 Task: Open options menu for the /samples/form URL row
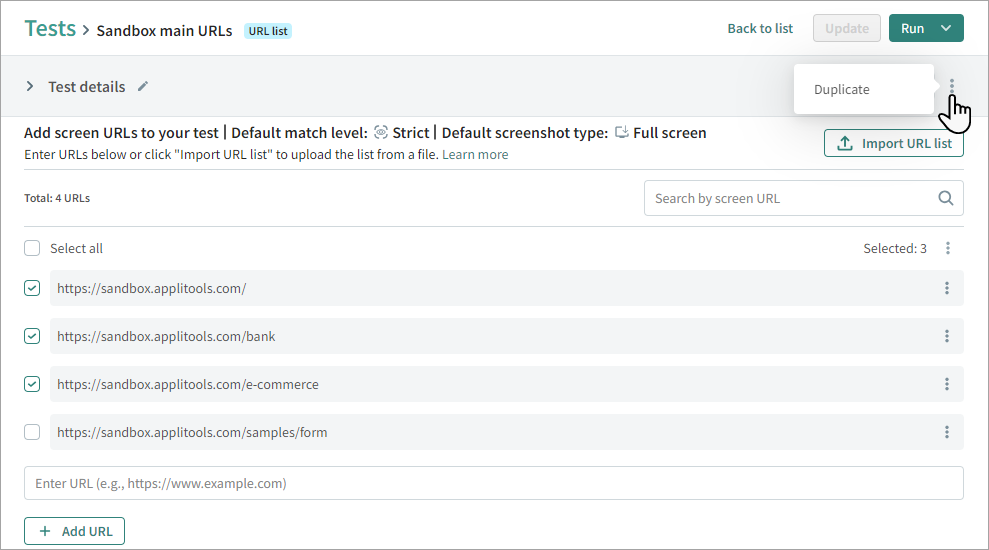(x=946, y=432)
